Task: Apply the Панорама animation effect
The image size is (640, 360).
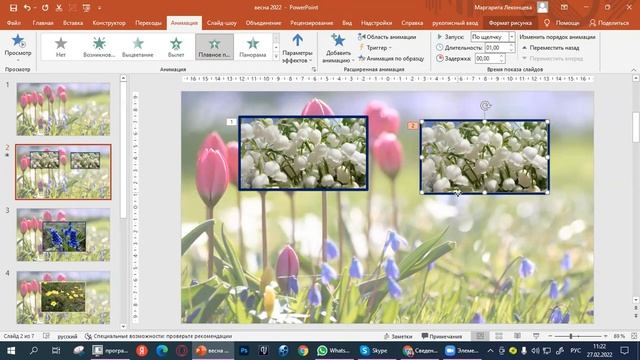Action: tap(253, 47)
